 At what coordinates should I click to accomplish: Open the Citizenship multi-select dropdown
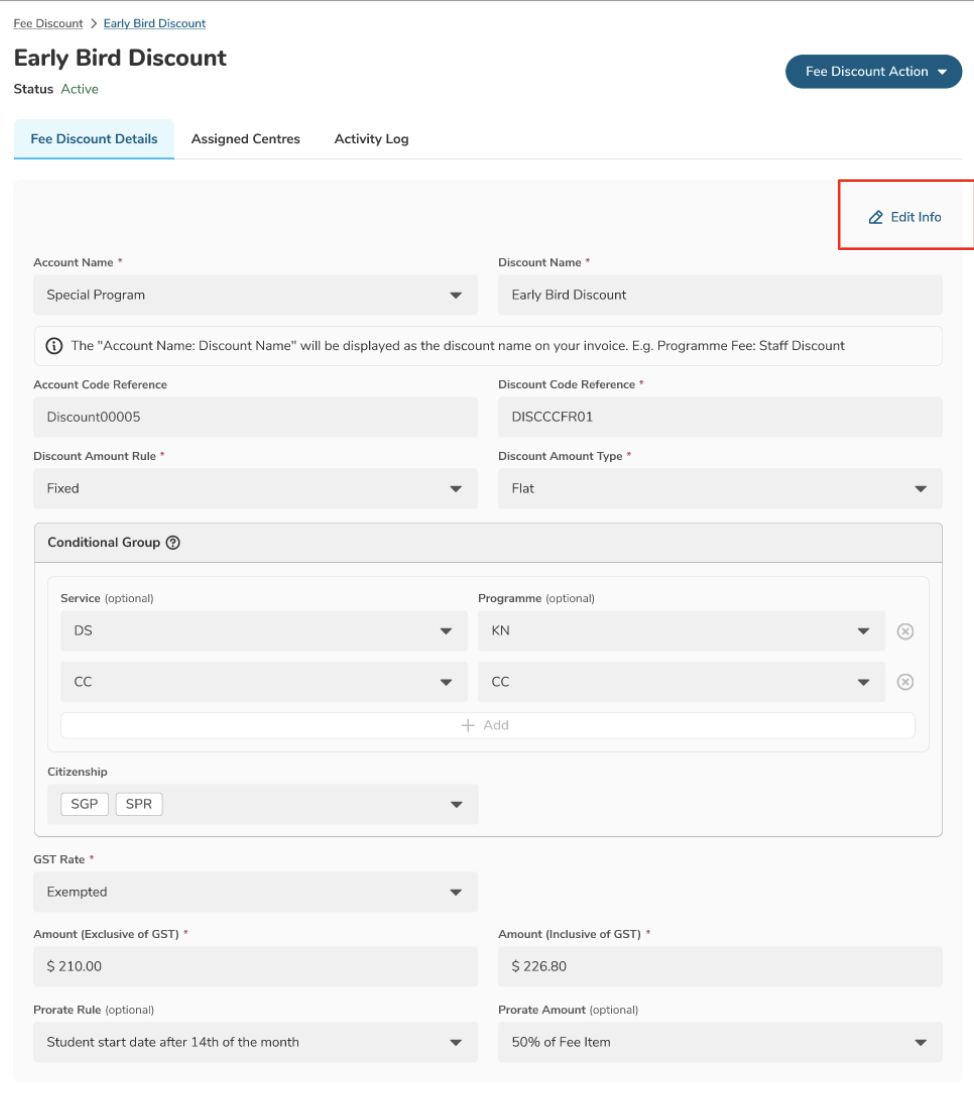[456, 804]
